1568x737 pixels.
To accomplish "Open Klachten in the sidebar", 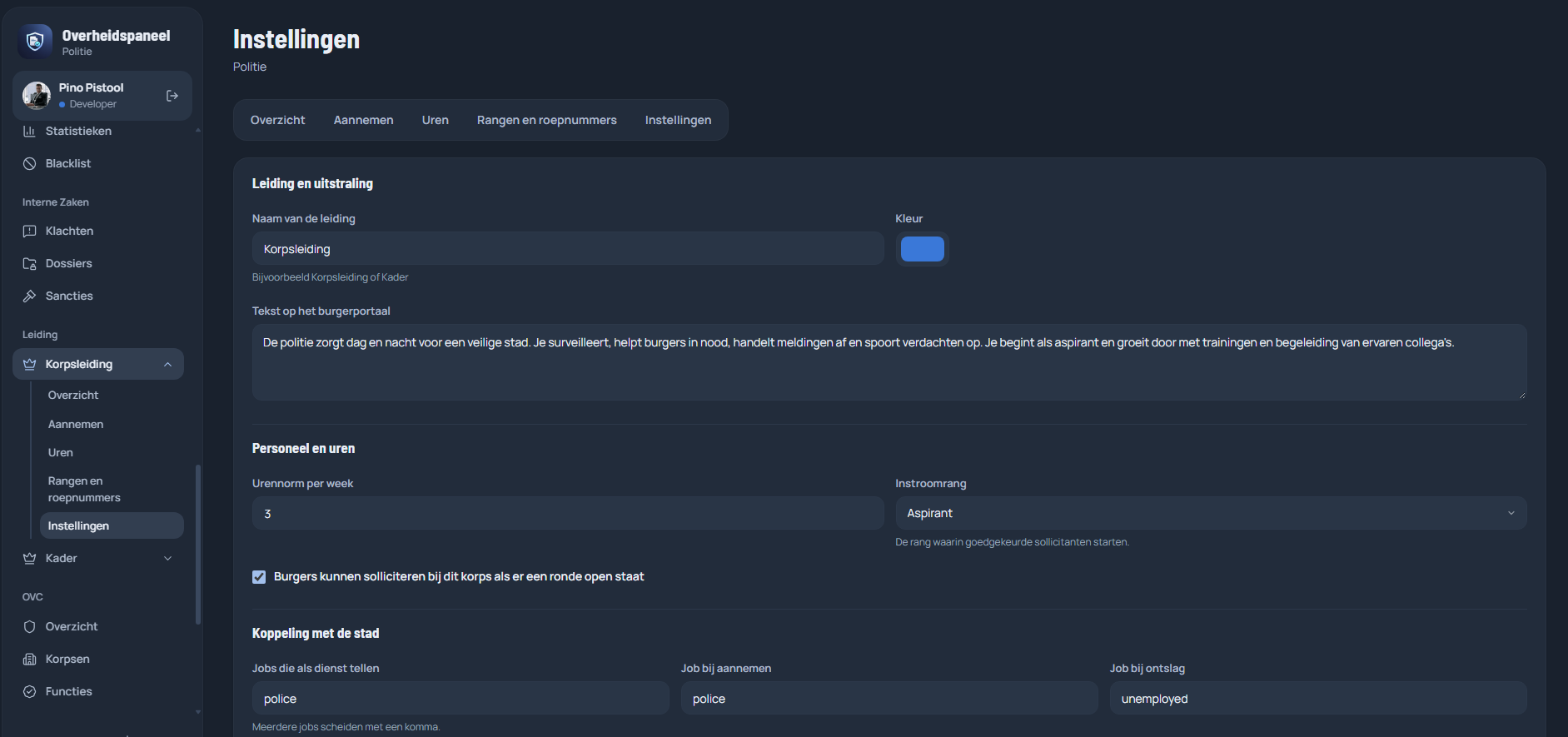I will (98, 231).
